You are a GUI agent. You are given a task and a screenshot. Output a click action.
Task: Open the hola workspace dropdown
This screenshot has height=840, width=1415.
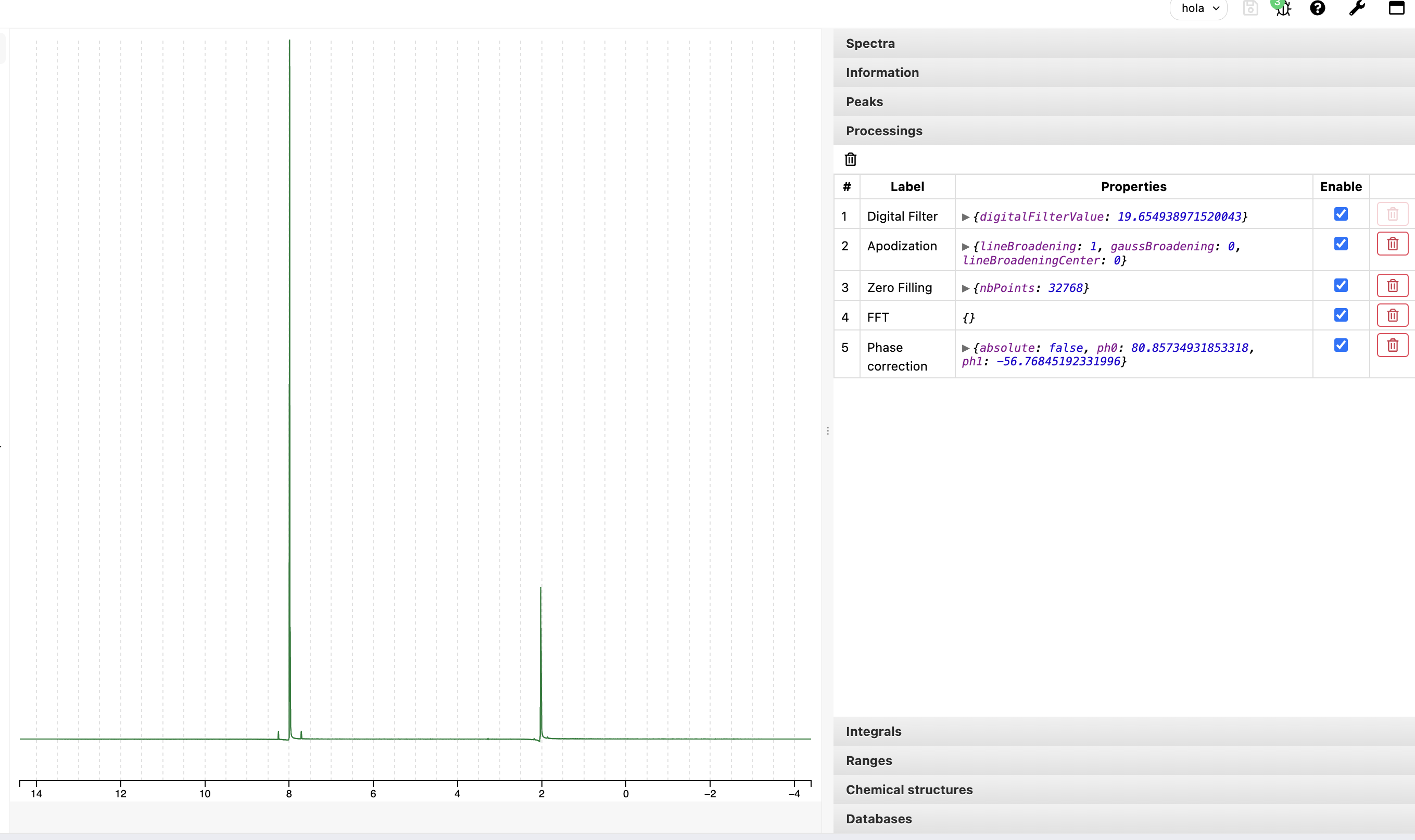point(1198,8)
